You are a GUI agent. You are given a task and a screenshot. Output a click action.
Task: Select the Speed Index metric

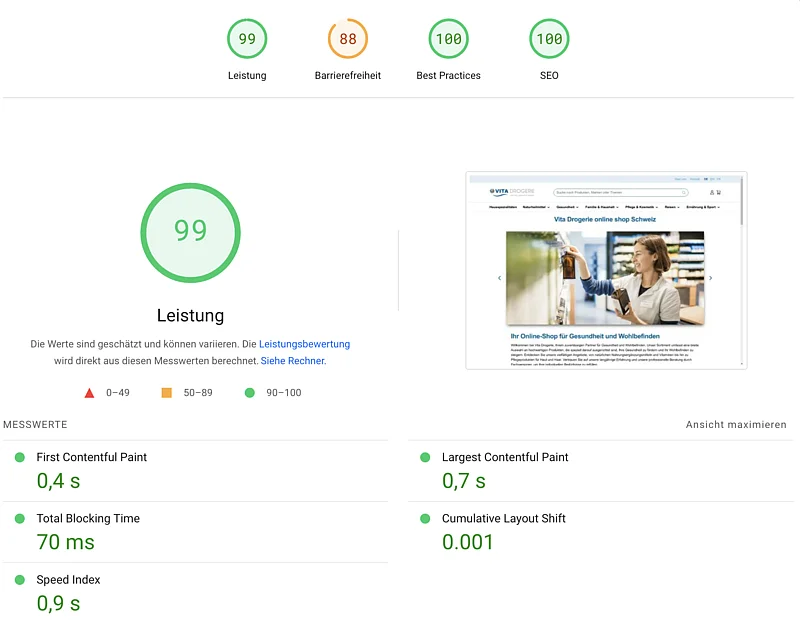pos(69,580)
